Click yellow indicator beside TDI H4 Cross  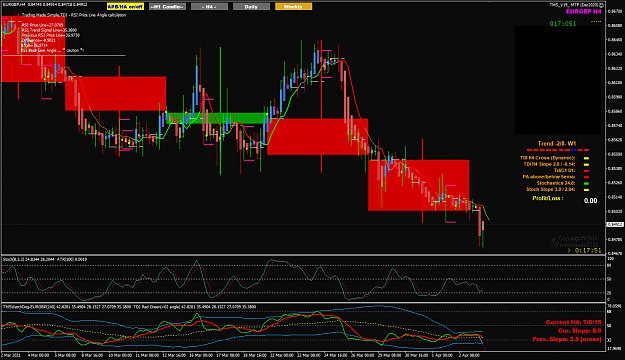[x=586, y=158]
